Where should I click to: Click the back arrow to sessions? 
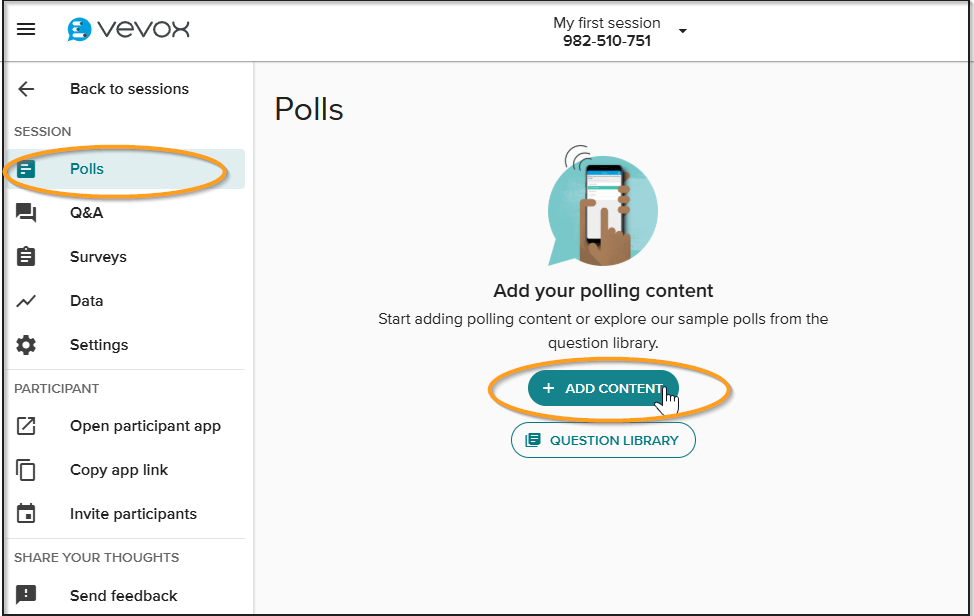(25, 89)
